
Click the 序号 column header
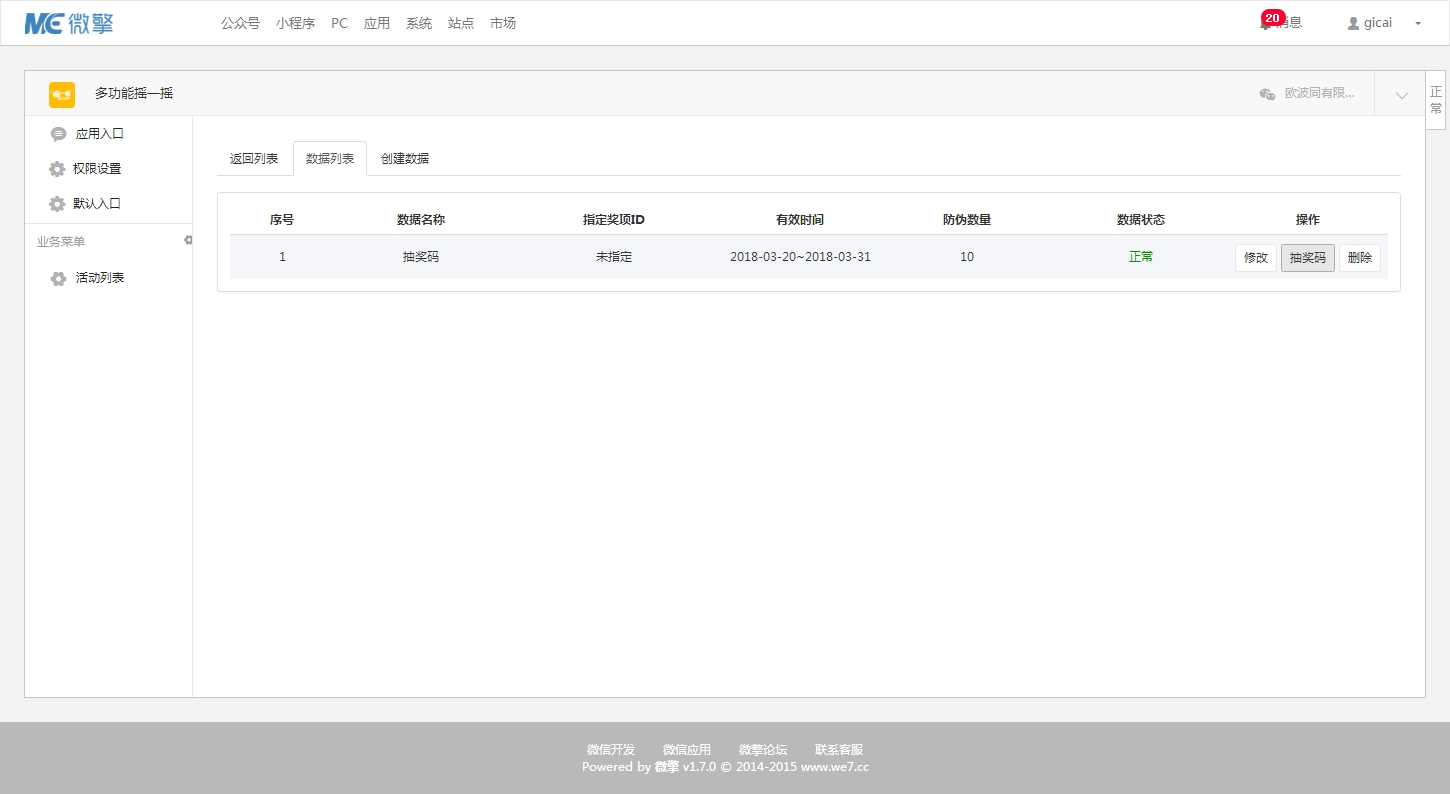(282, 220)
